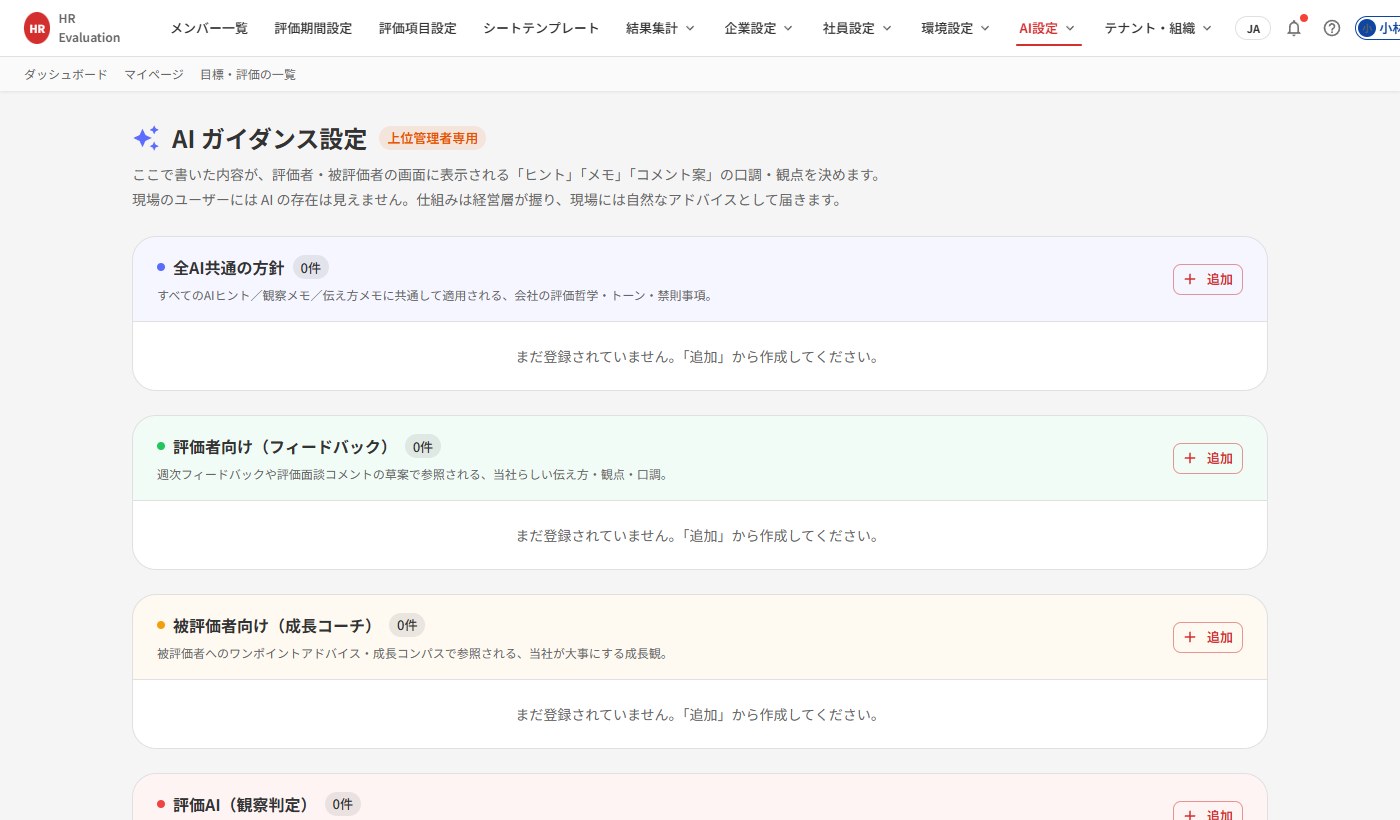
Task: Expand the 環境設定 dropdown menu
Action: [956, 28]
